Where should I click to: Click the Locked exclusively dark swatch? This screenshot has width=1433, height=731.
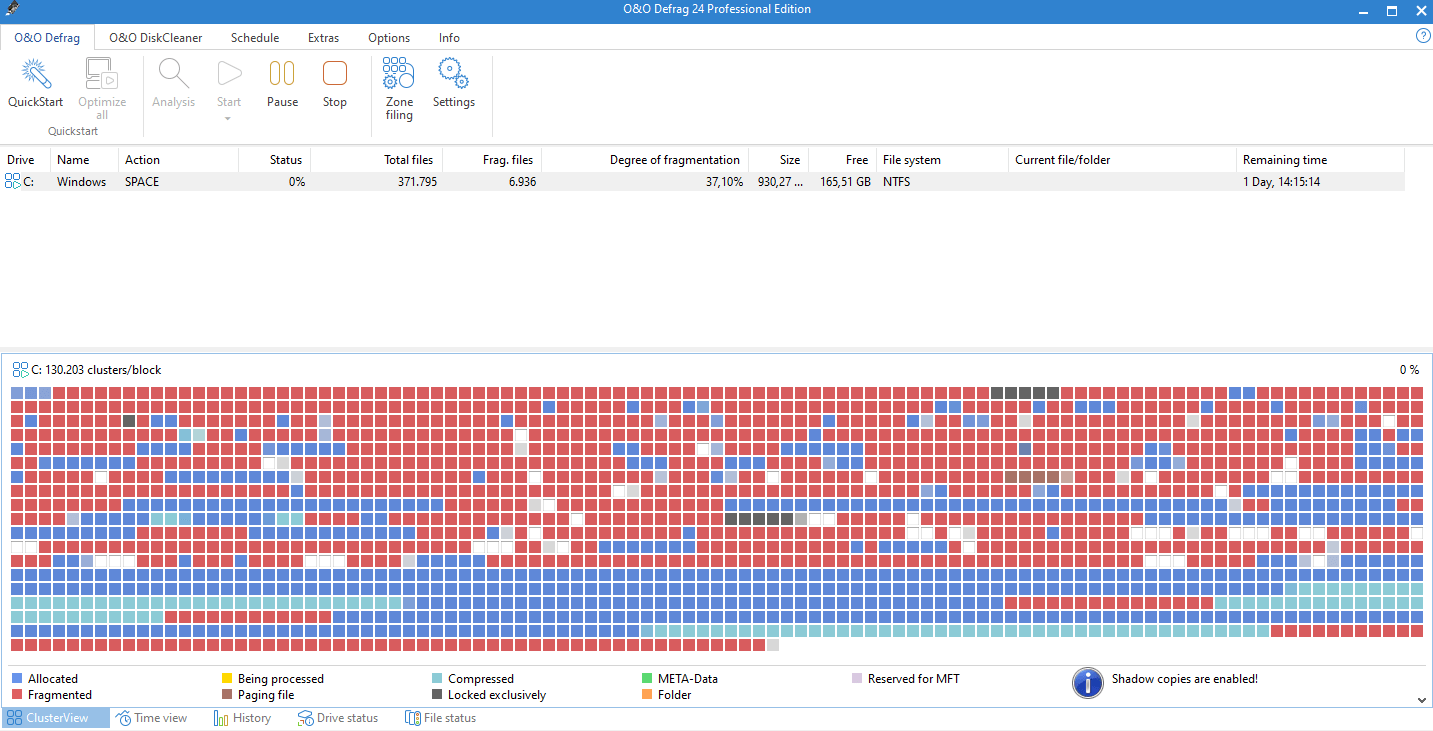click(437, 695)
